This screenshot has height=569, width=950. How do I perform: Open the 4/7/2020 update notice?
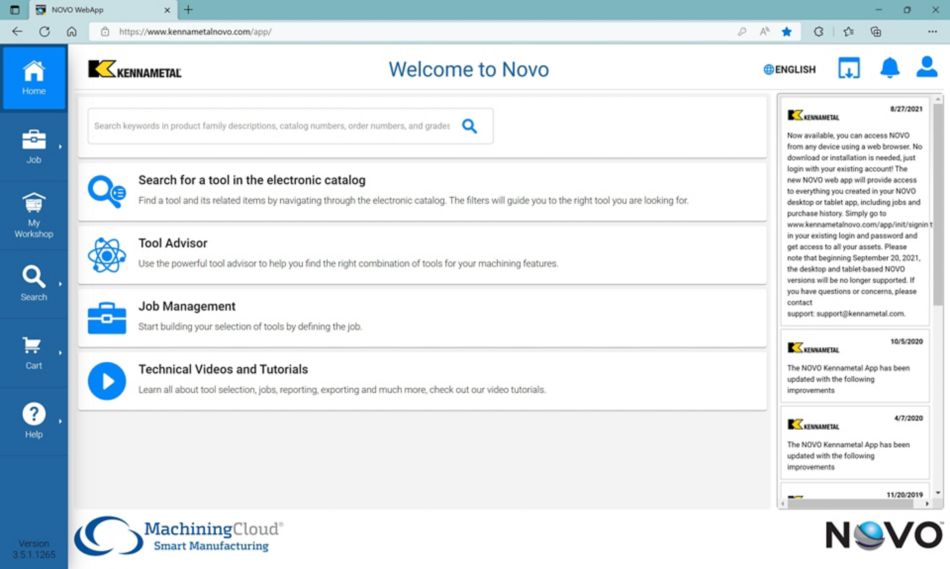tap(854, 443)
